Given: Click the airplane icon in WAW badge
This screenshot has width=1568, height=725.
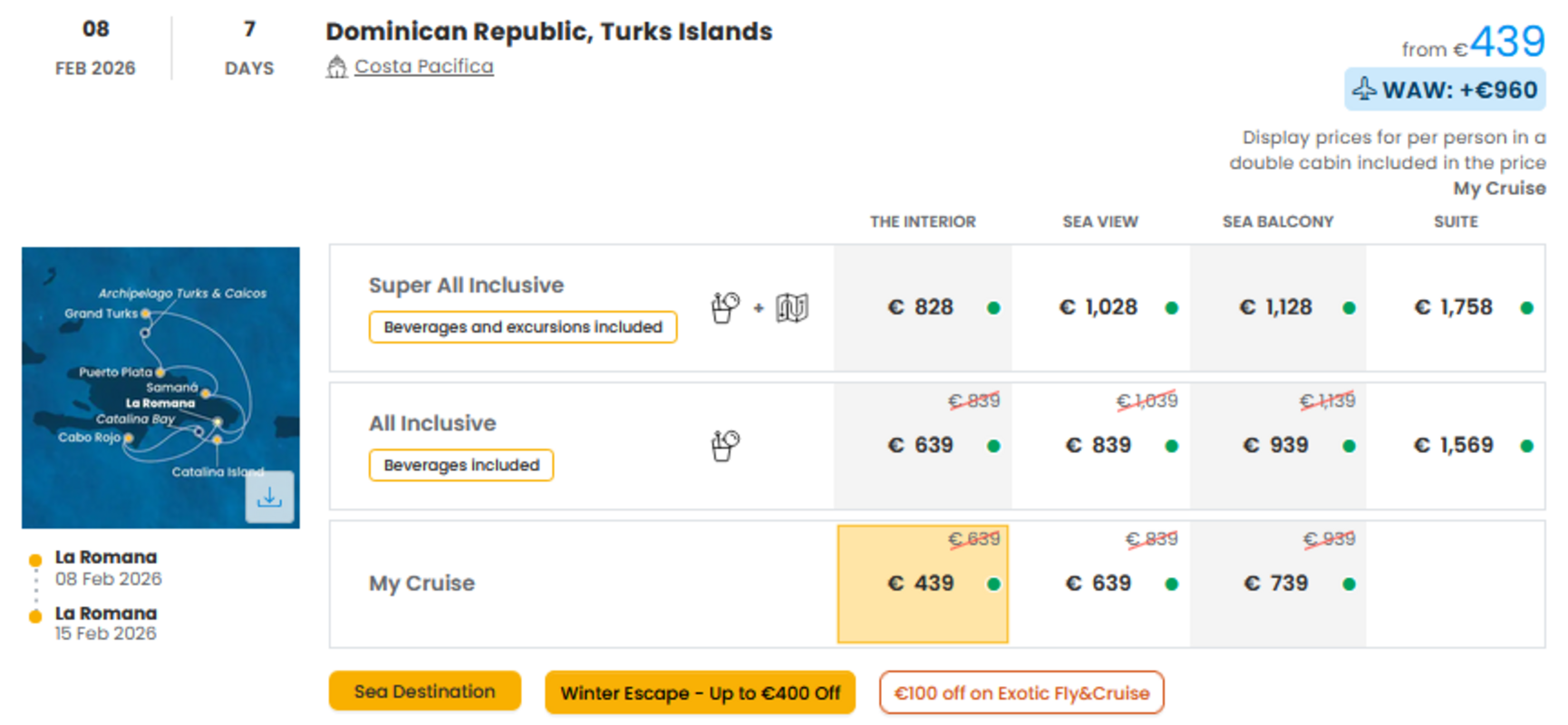Looking at the screenshot, I should pyautogui.click(x=1364, y=89).
